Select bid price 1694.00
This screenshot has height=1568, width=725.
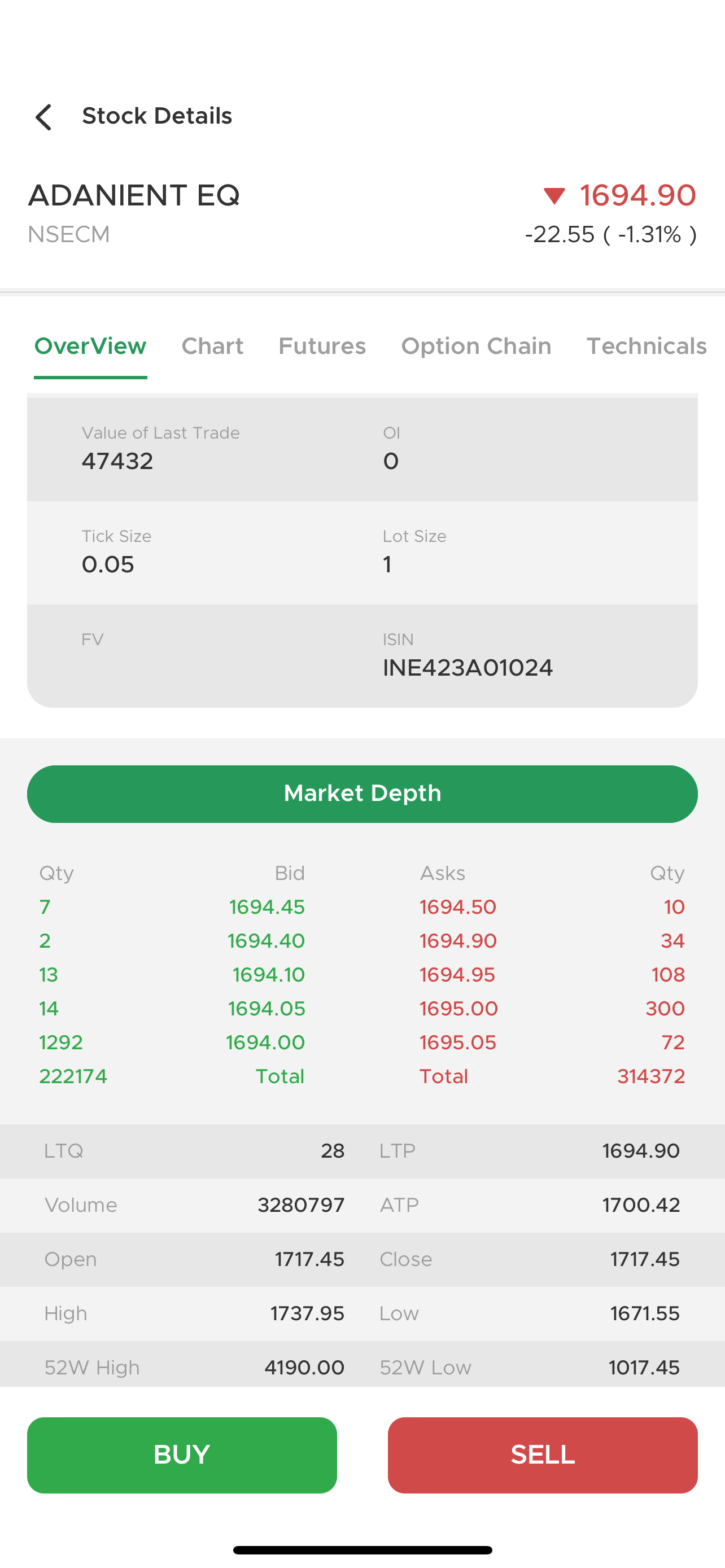[x=265, y=1043]
